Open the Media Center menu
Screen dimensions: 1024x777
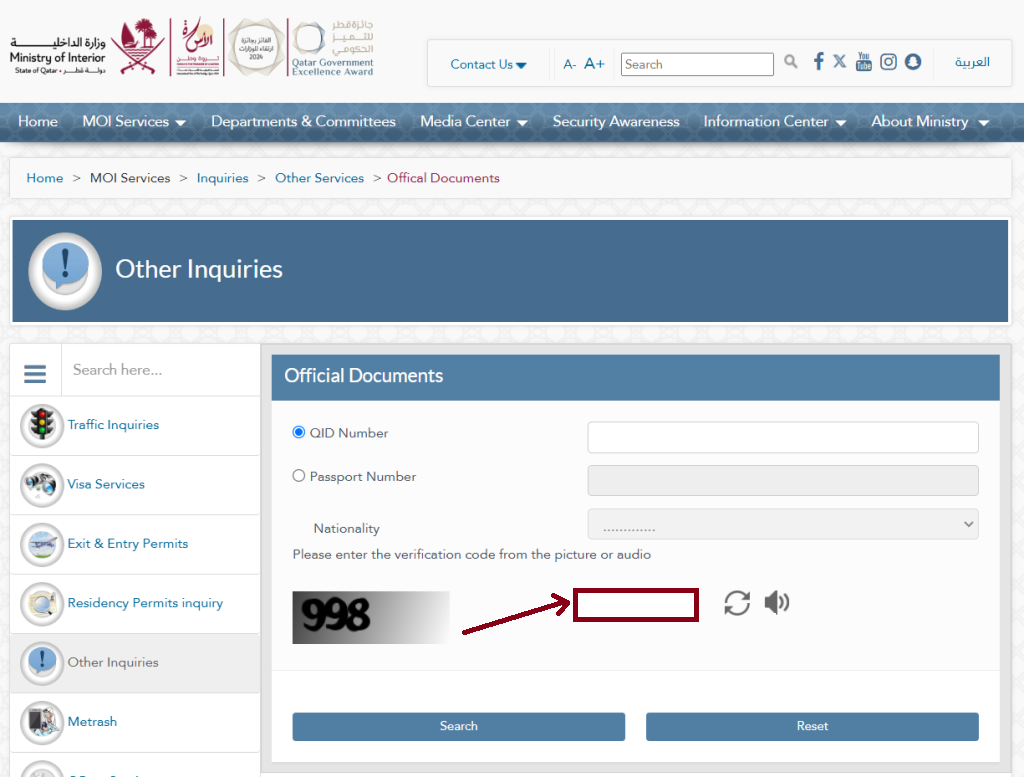coord(472,121)
